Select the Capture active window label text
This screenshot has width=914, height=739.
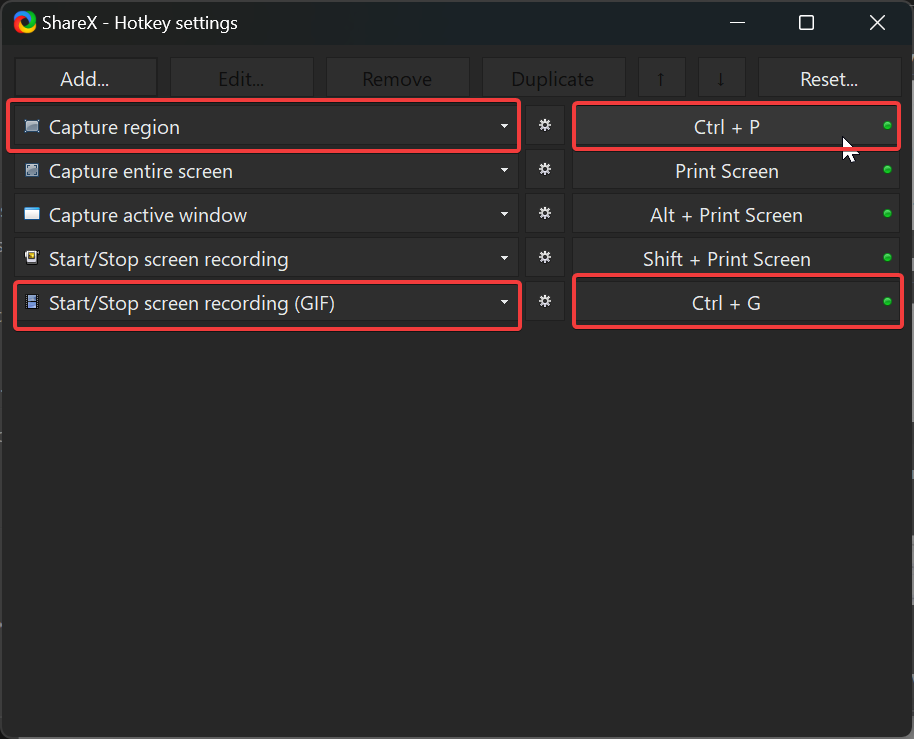tap(148, 216)
